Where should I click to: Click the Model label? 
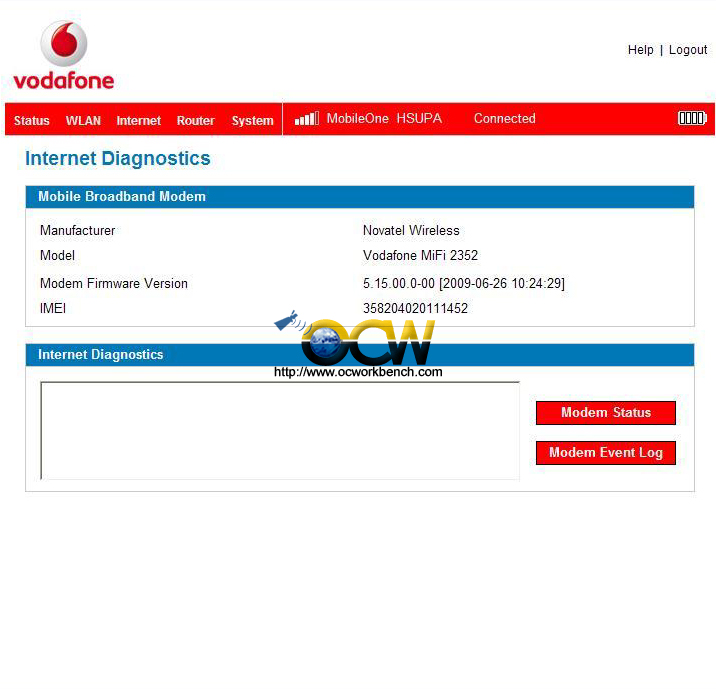pyautogui.click(x=58, y=256)
